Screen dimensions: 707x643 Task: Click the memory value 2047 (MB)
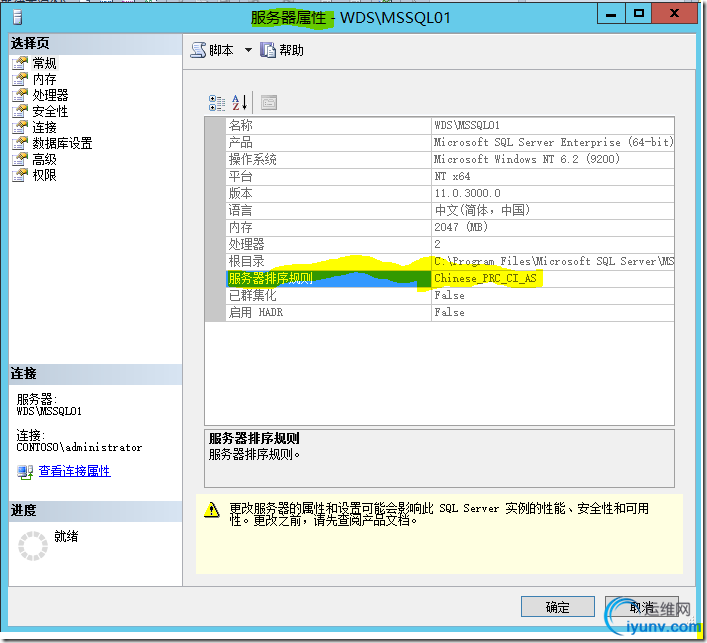[460, 227]
